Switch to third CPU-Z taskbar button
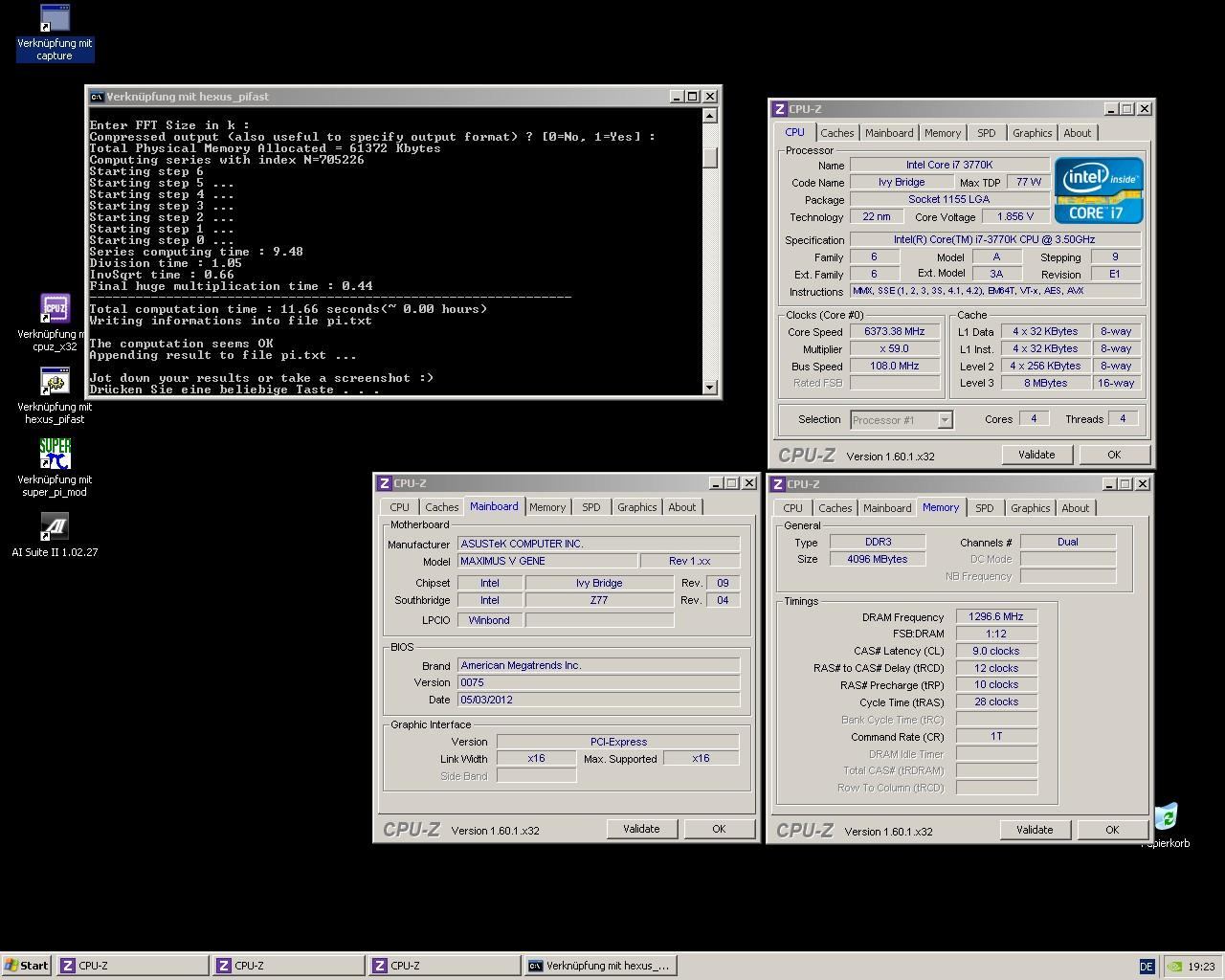Screen dimensions: 1225x980 (x=445, y=966)
